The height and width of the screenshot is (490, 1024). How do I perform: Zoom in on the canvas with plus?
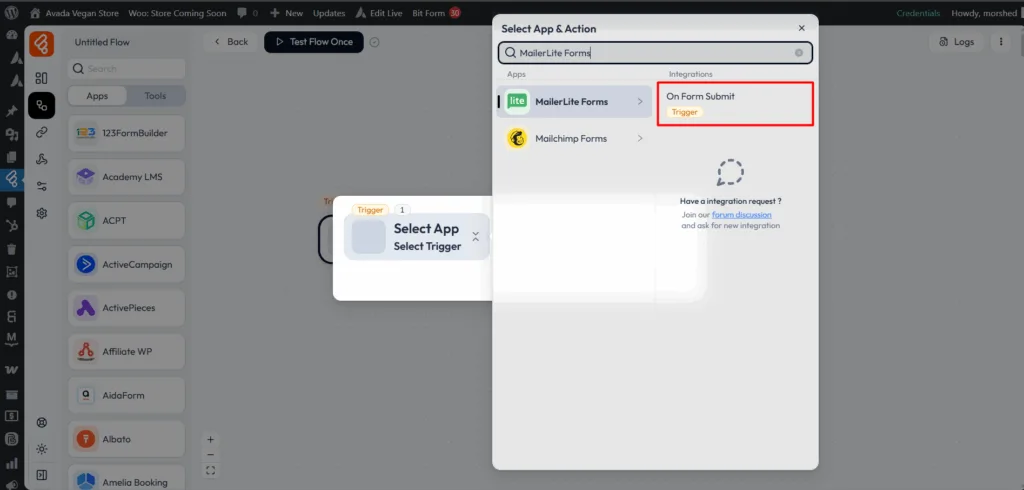coord(210,440)
